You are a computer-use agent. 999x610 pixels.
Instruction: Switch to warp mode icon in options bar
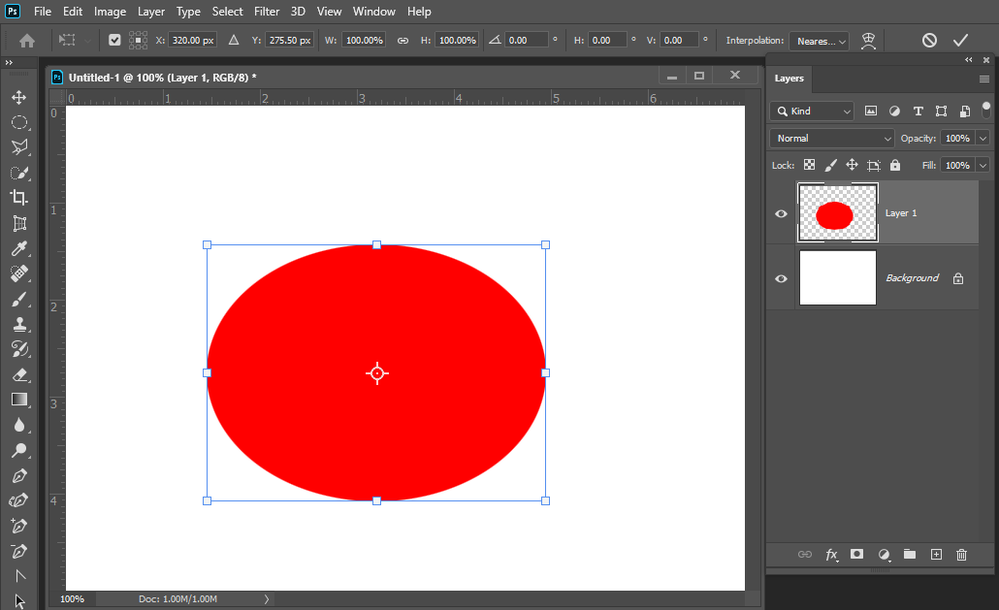click(x=868, y=40)
